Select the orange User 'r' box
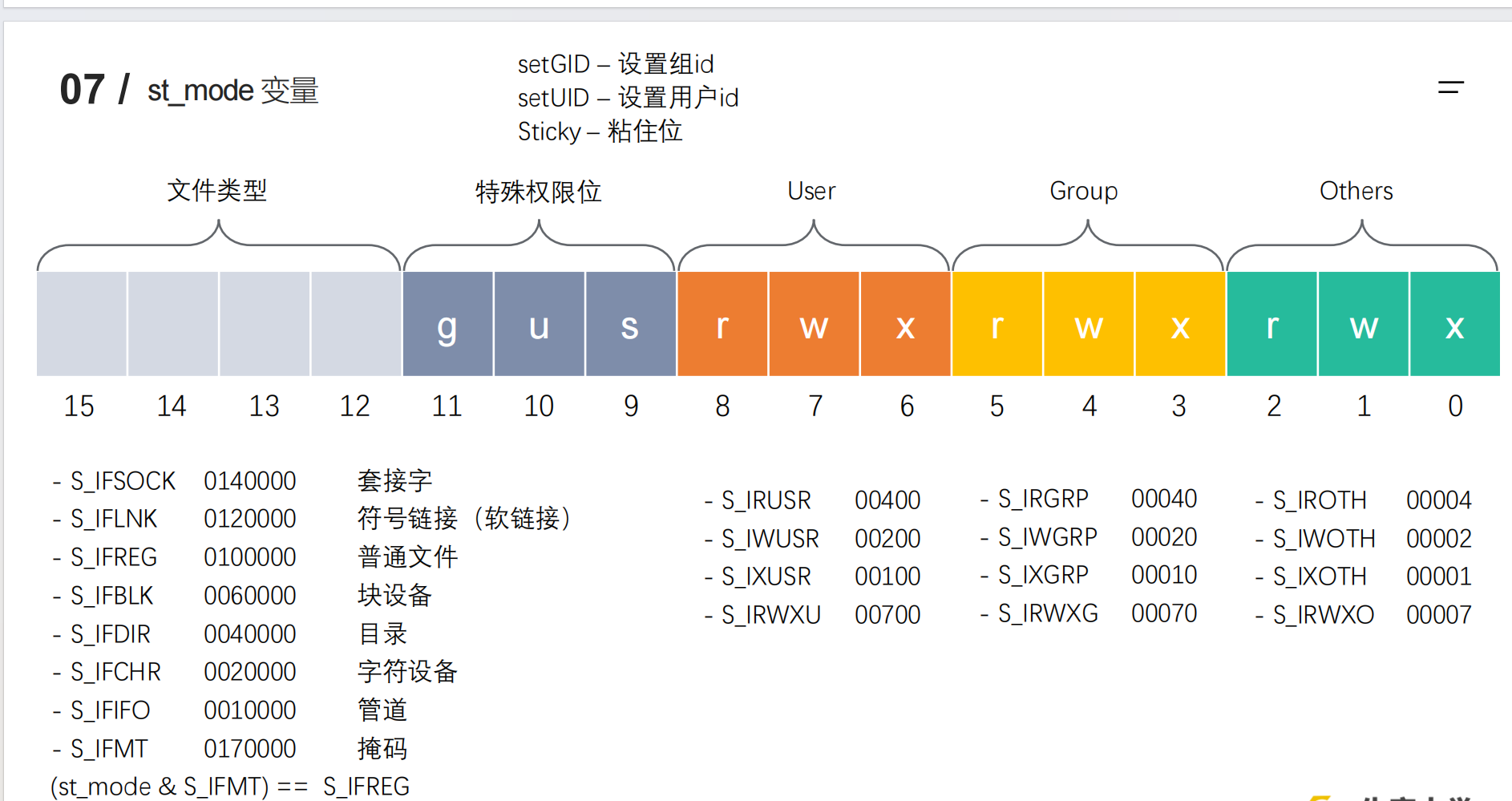The image size is (1512, 801). 722,324
